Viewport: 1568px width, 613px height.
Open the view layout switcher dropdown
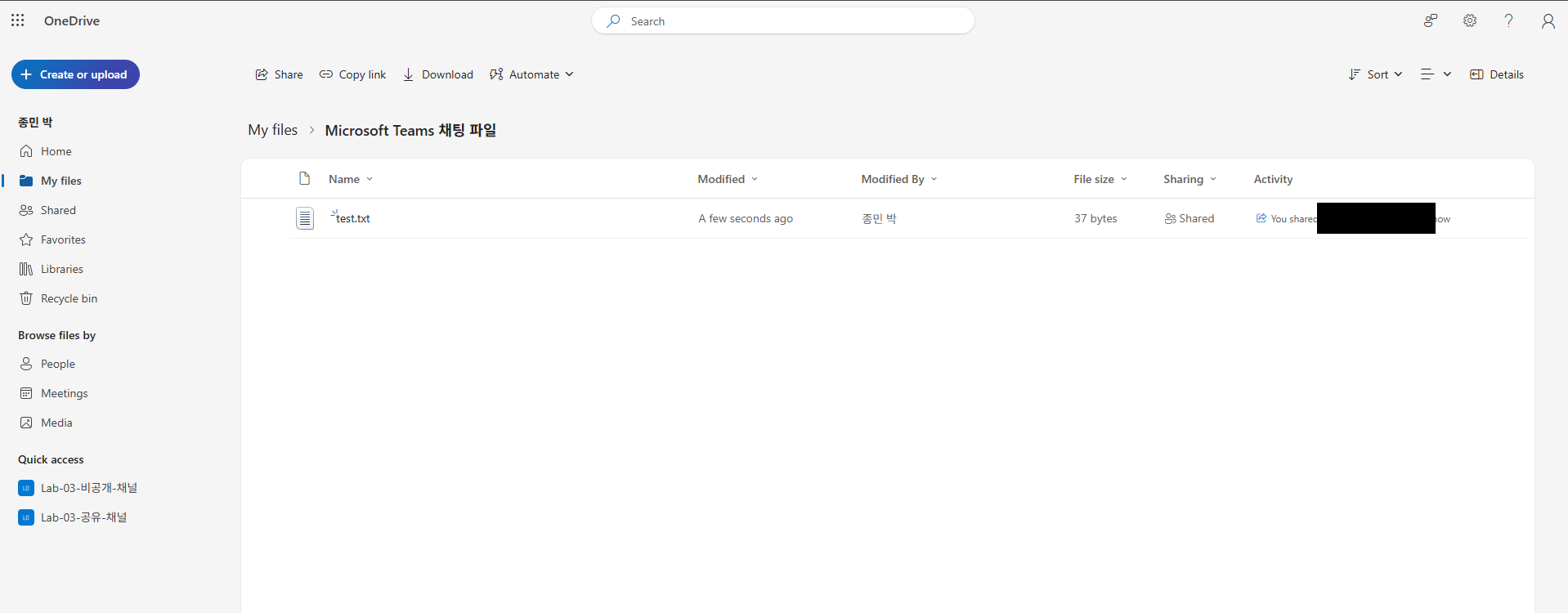click(x=1436, y=74)
